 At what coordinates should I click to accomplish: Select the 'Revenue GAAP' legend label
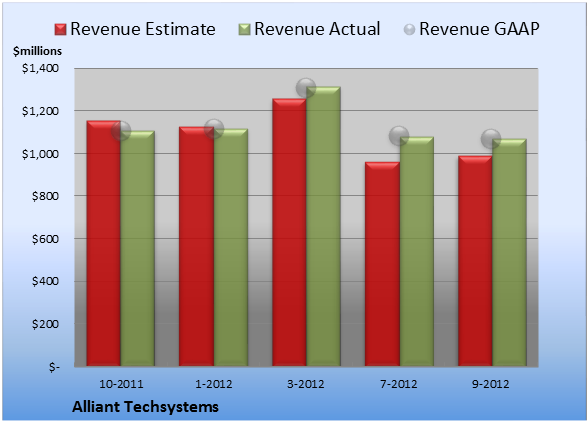[479, 29]
